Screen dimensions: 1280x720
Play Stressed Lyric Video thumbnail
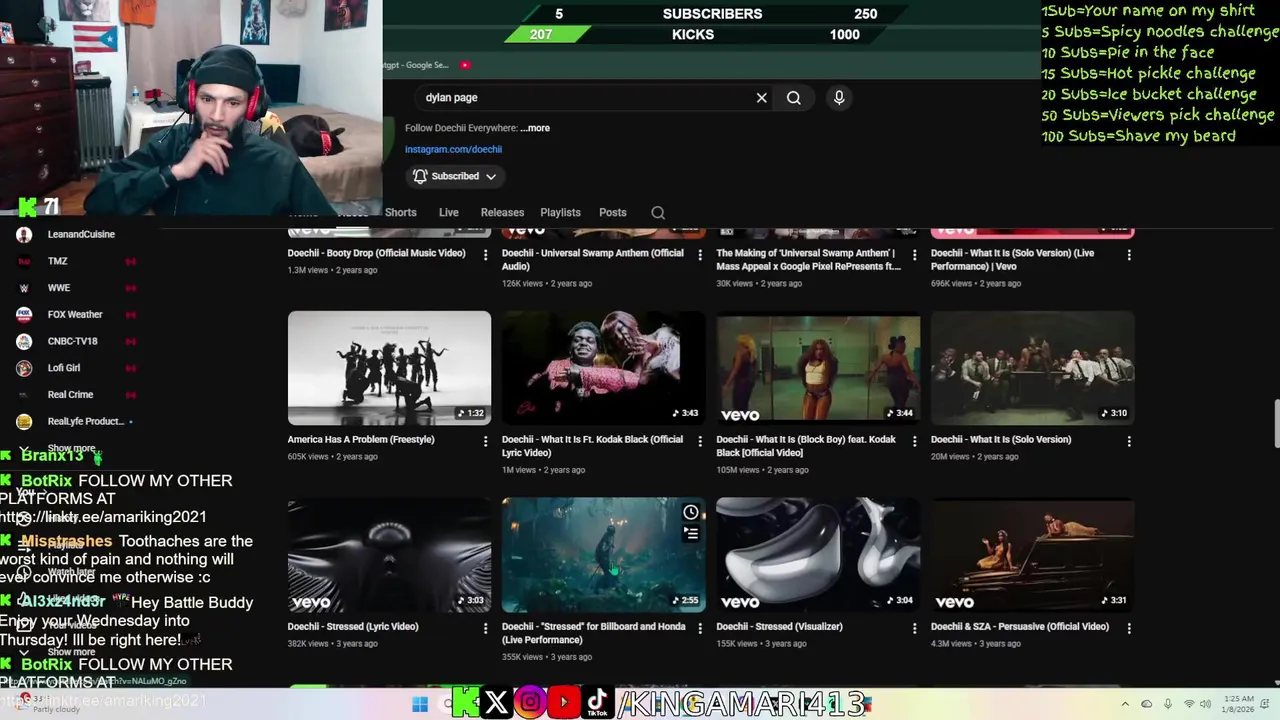click(389, 555)
